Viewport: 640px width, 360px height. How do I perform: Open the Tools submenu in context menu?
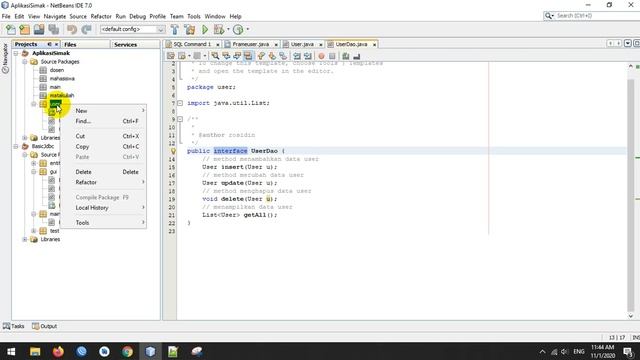tap(105, 222)
